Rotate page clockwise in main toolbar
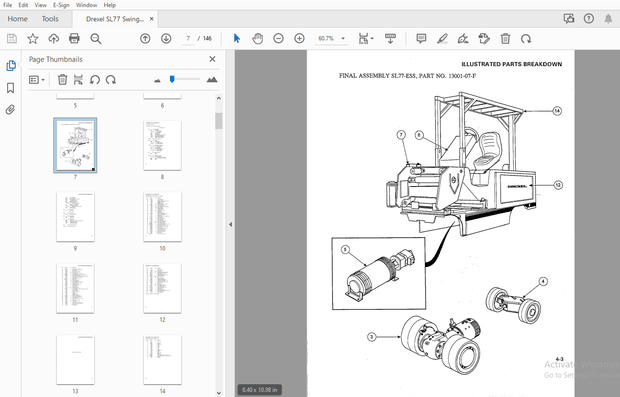This screenshot has height=397, width=620. pyautogui.click(x=526, y=39)
